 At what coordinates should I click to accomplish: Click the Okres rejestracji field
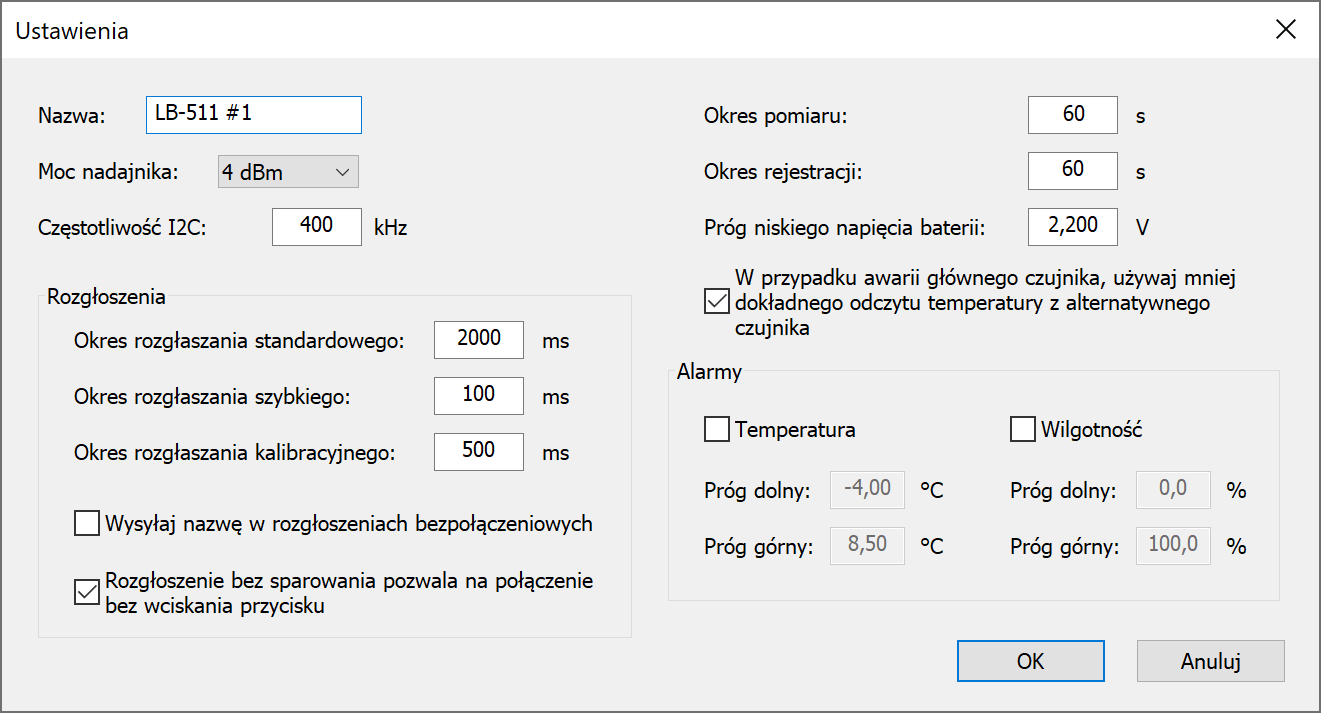pyautogui.click(x=1072, y=171)
